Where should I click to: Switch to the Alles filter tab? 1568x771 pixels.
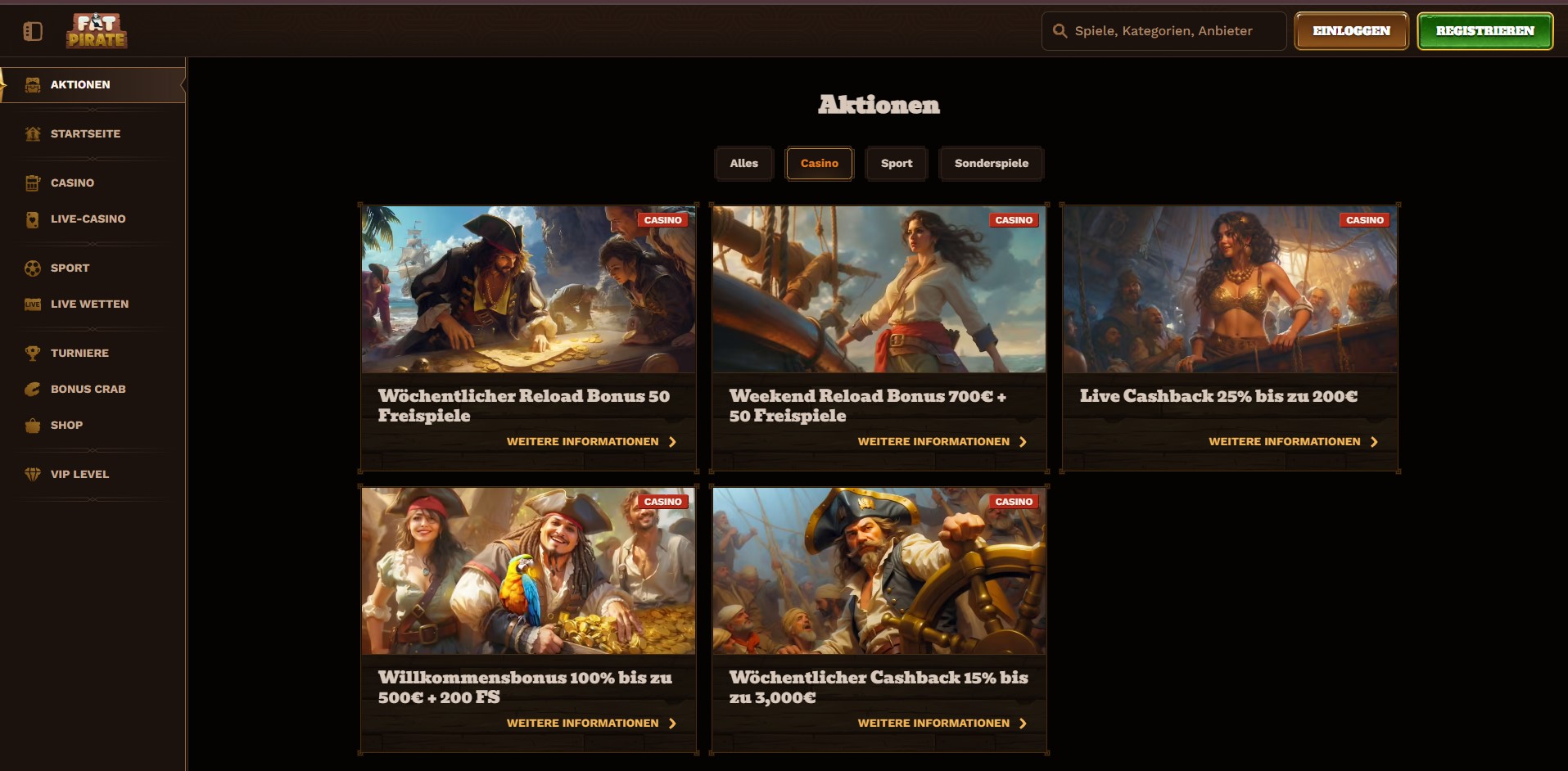[x=743, y=164]
